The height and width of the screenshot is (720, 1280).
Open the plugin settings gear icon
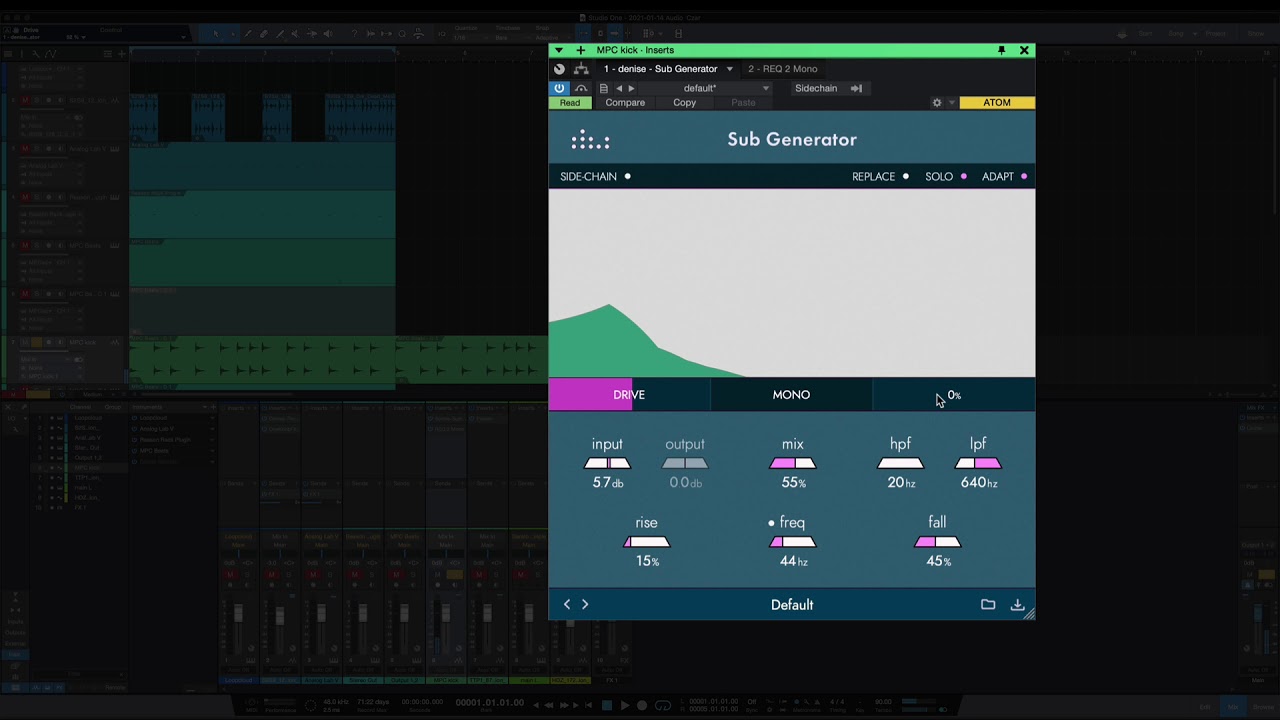click(x=937, y=103)
